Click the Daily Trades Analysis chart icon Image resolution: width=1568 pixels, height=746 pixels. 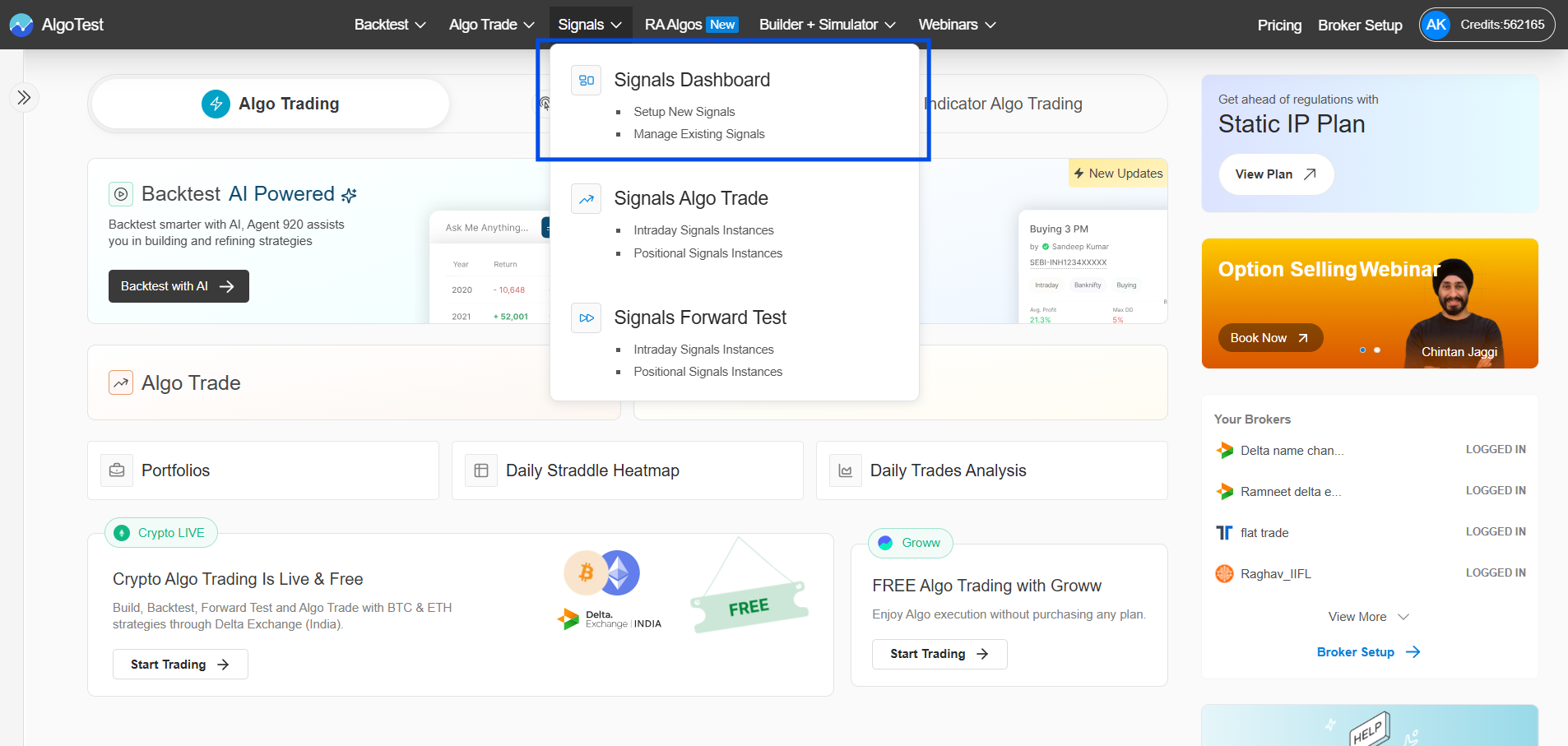845,470
